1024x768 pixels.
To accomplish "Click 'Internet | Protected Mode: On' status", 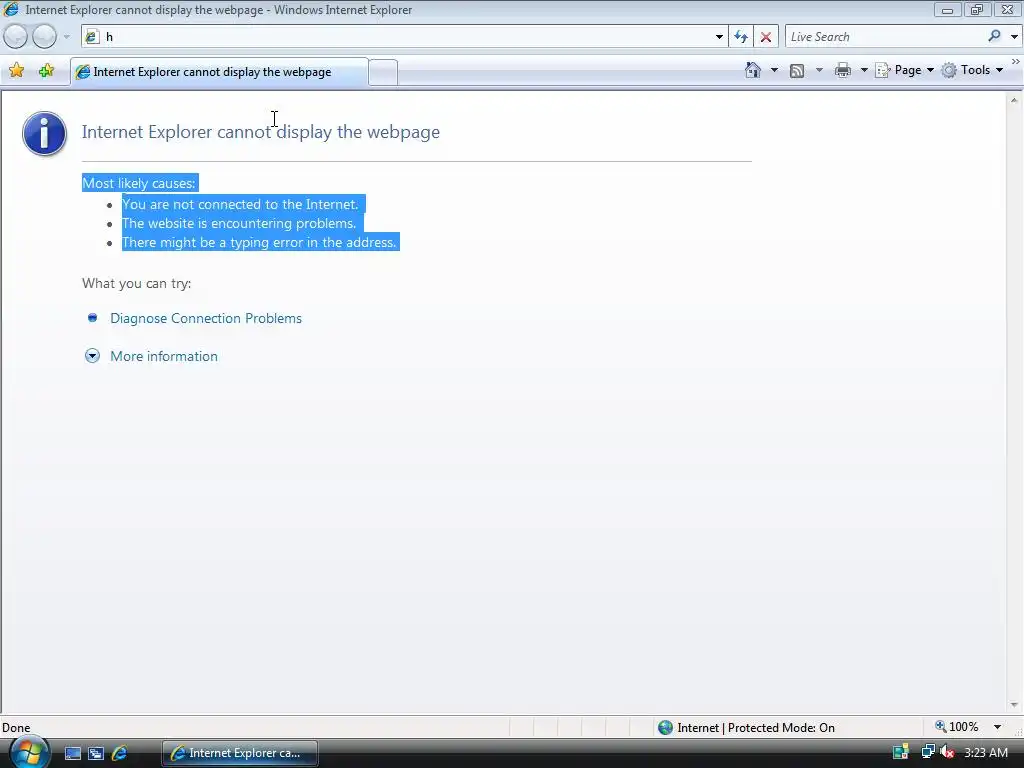I will tap(756, 728).
